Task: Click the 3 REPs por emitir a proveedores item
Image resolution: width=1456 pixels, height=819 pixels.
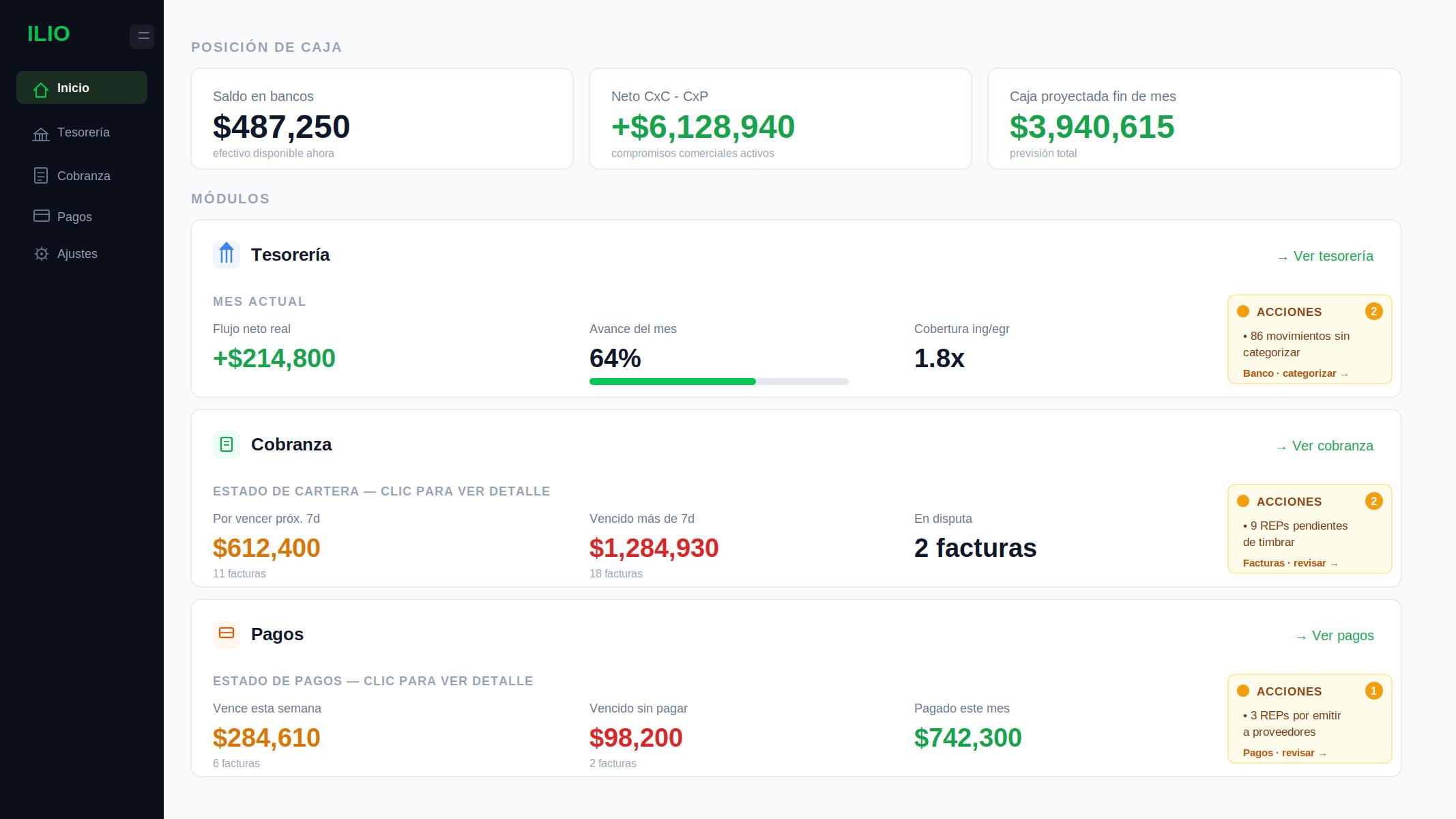Action: tap(1292, 723)
